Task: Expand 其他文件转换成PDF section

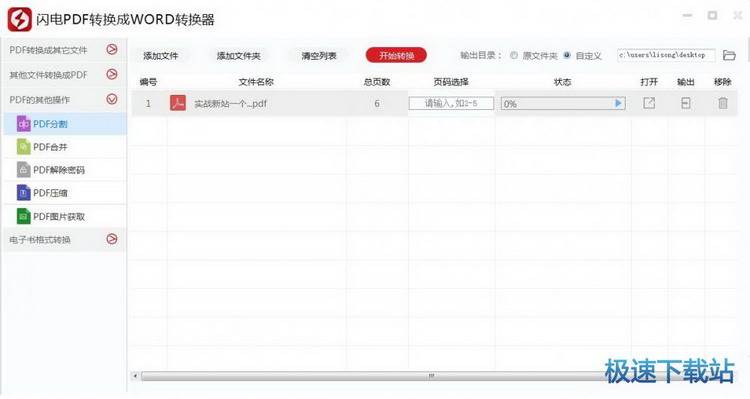Action: (x=111, y=74)
